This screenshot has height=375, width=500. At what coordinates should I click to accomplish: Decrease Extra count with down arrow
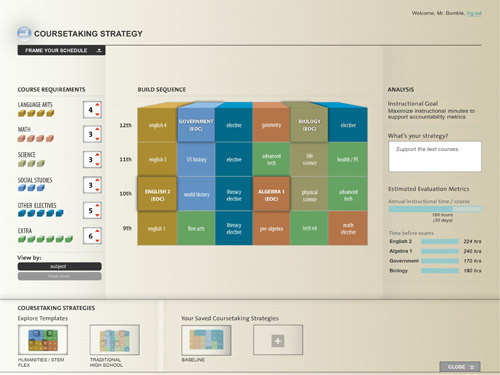pos(97,240)
